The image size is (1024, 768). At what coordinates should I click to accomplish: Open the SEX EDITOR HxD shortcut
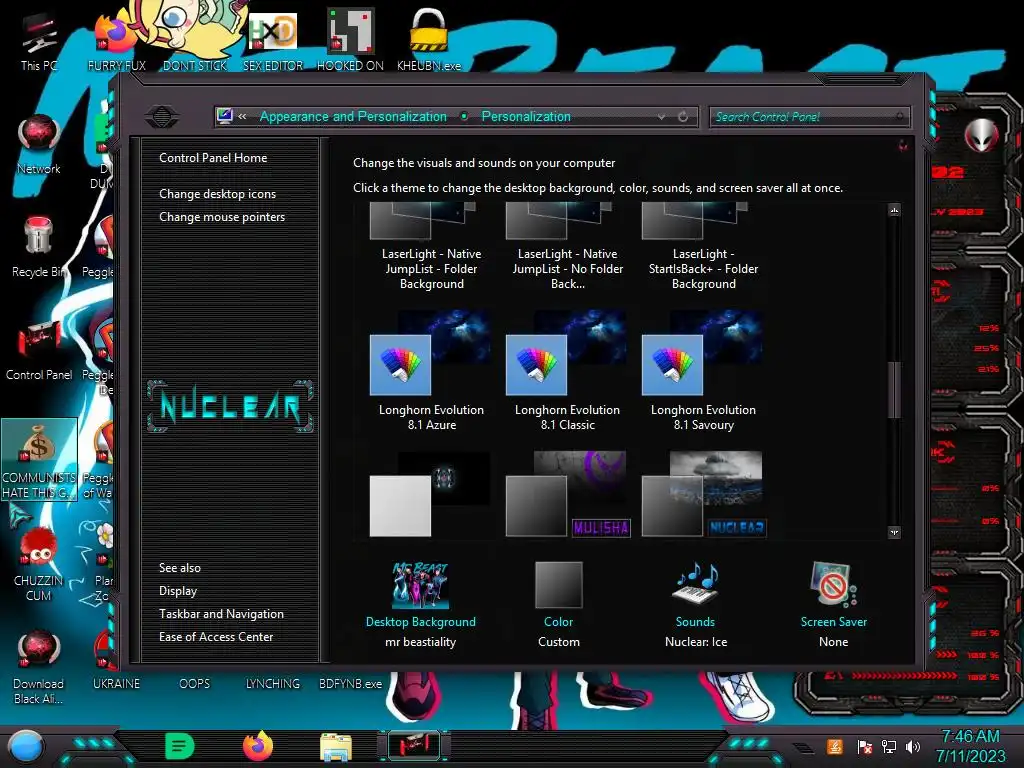coord(273,42)
